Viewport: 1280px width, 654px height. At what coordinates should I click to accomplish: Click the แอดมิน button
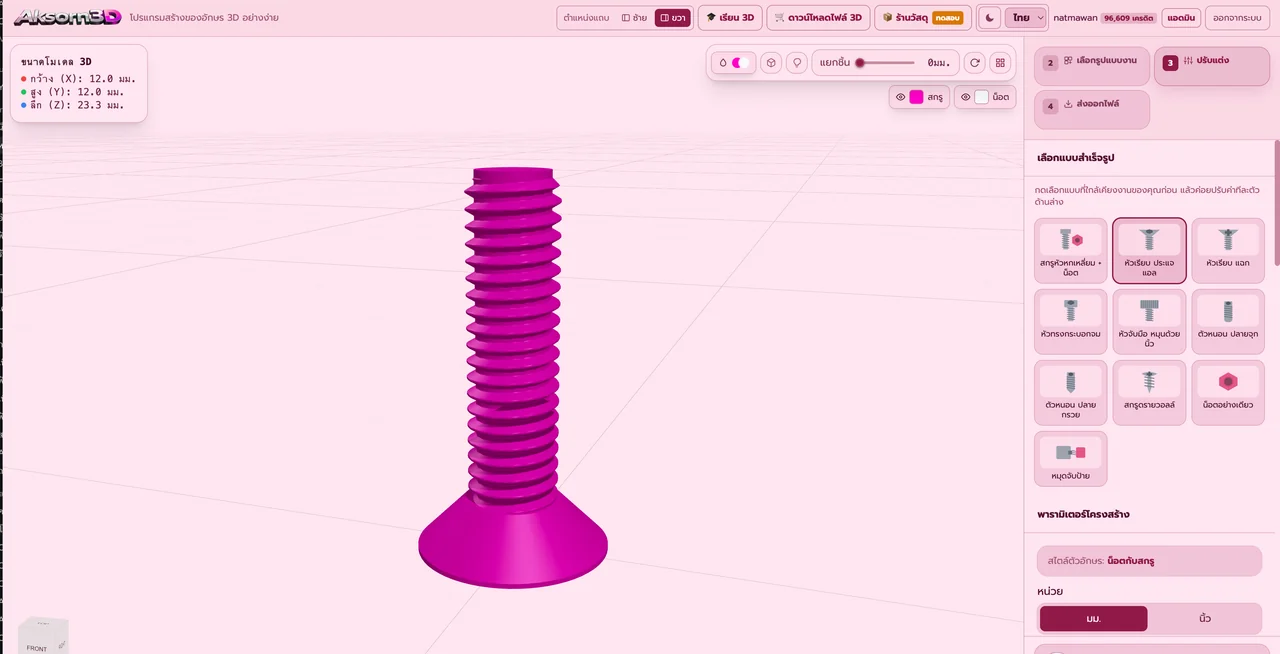coord(1182,18)
